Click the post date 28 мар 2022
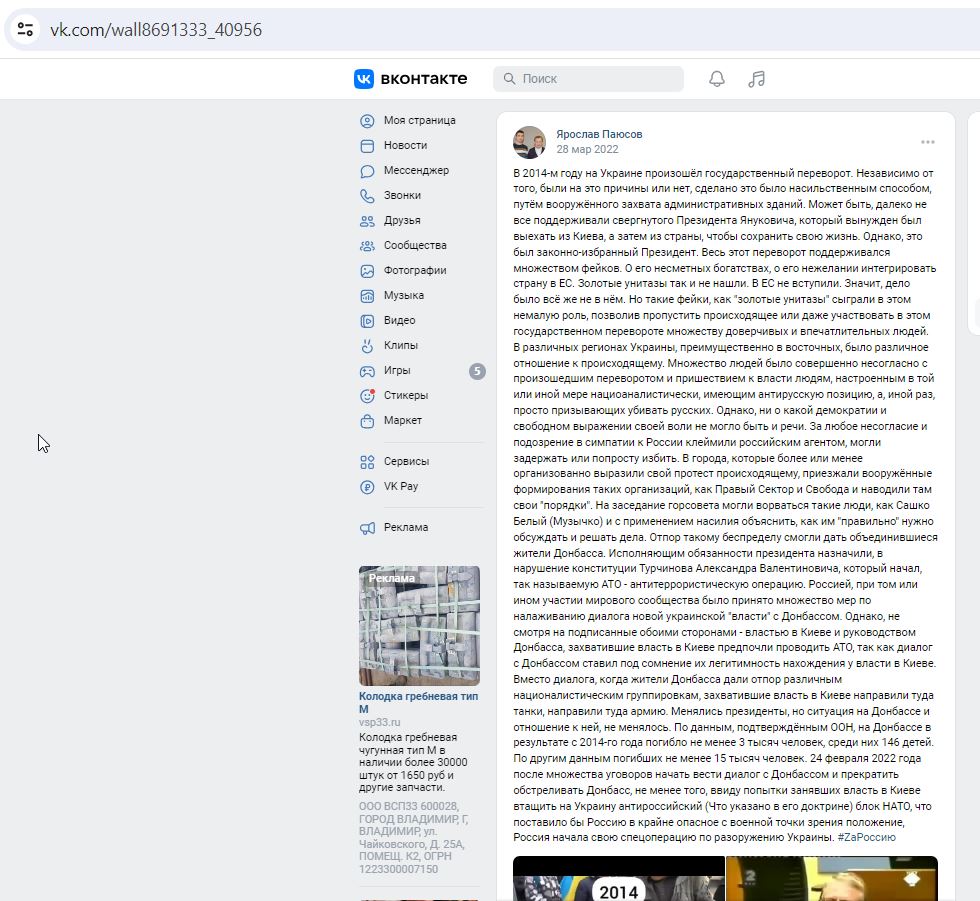The width and height of the screenshot is (980, 901). tap(587, 149)
